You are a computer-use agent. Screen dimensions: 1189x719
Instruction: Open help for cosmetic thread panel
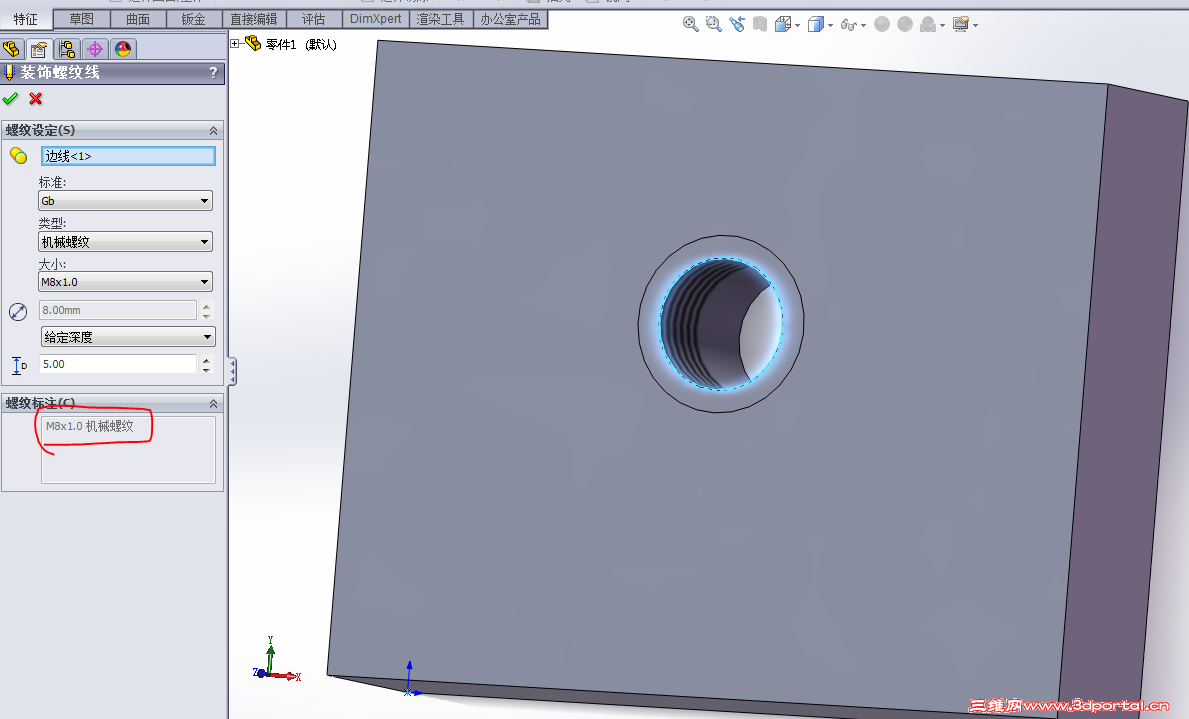(x=213, y=73)
